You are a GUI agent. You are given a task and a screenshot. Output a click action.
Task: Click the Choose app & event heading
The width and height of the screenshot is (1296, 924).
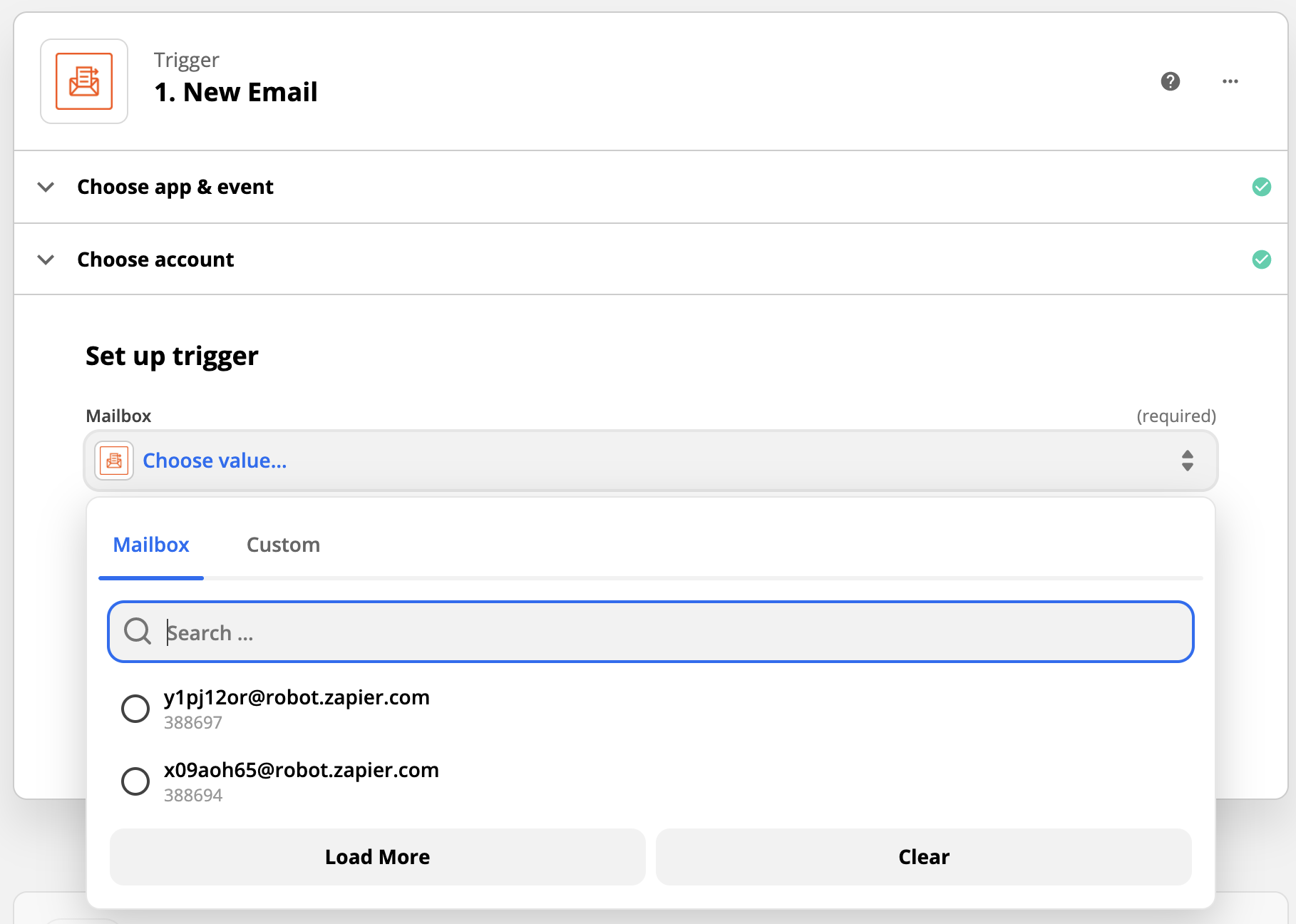click(175, 187)
